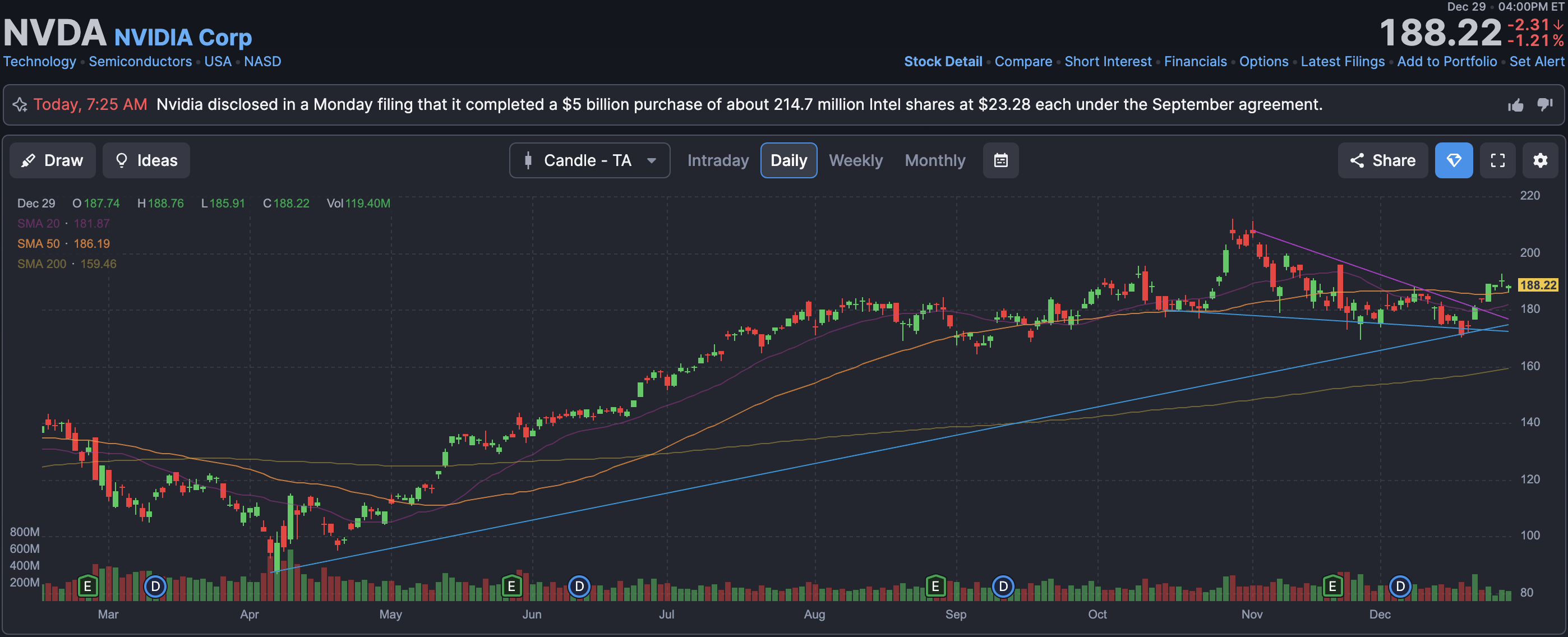The image size is (1568, 637).
Task: Open the Ideas menu
Action: [146, 160]
